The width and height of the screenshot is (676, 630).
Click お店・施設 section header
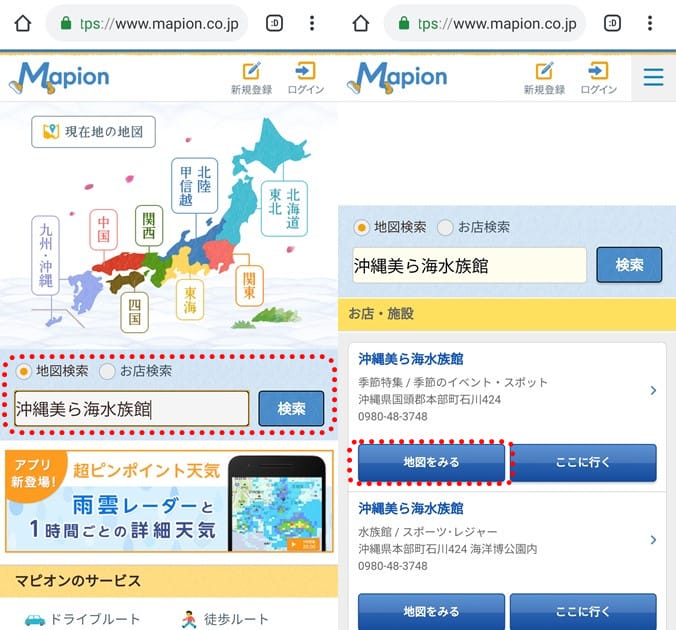(x=507, y=313)
